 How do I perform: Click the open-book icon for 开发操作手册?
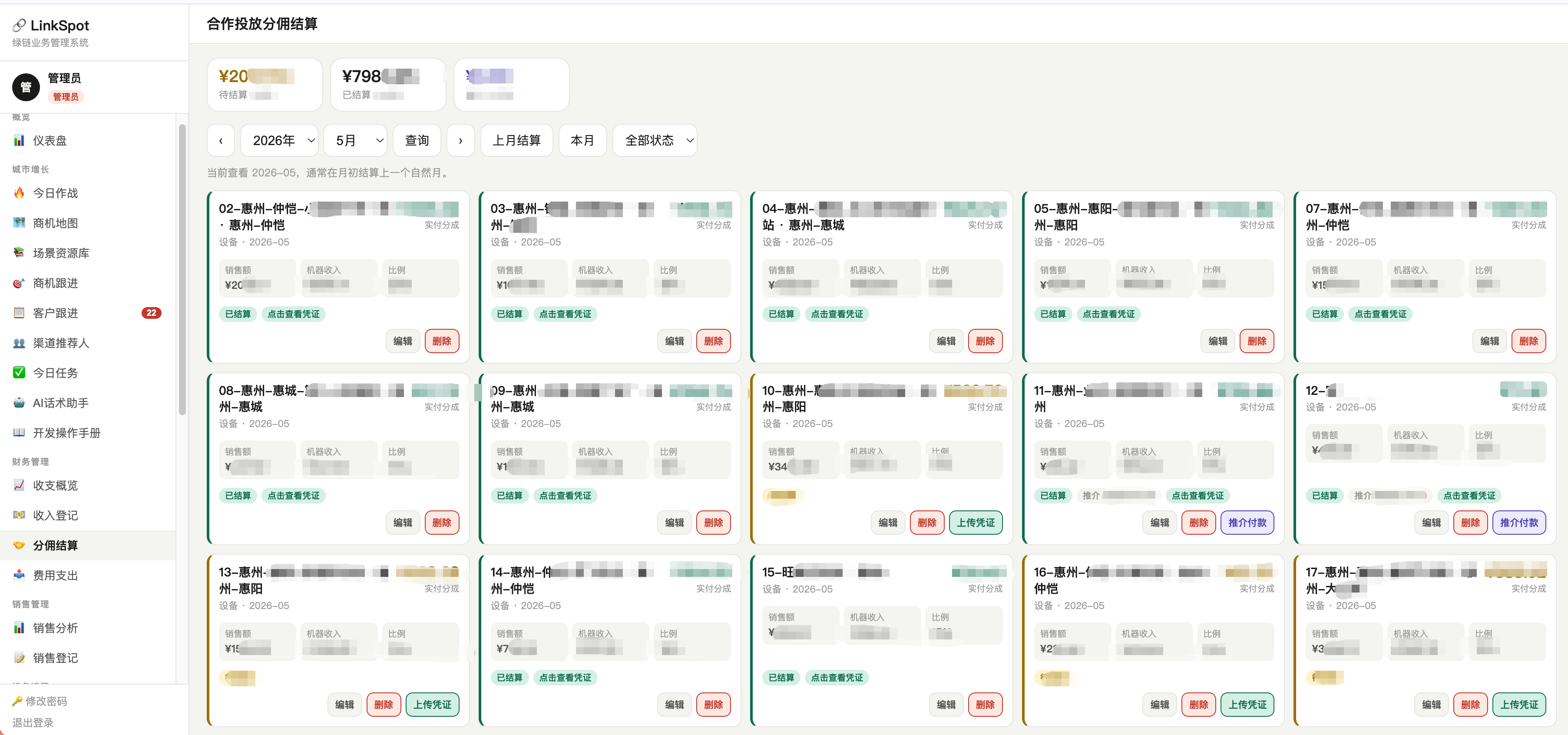pos(19,433)
